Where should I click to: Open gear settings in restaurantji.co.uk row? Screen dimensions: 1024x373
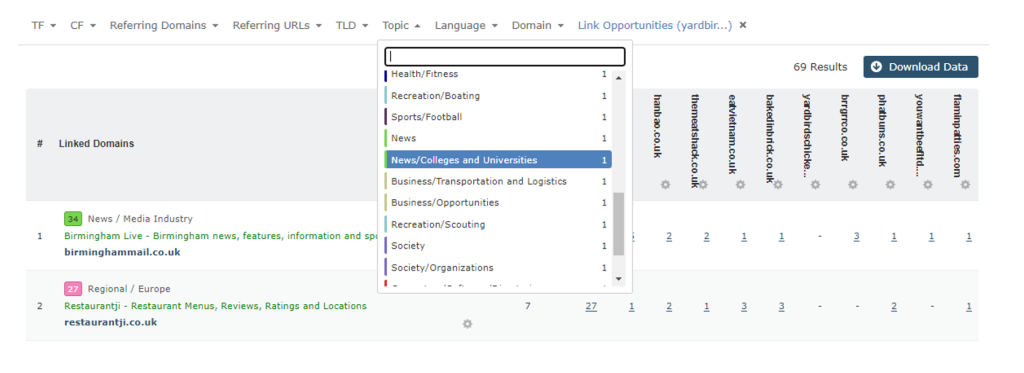coord(467,323)
